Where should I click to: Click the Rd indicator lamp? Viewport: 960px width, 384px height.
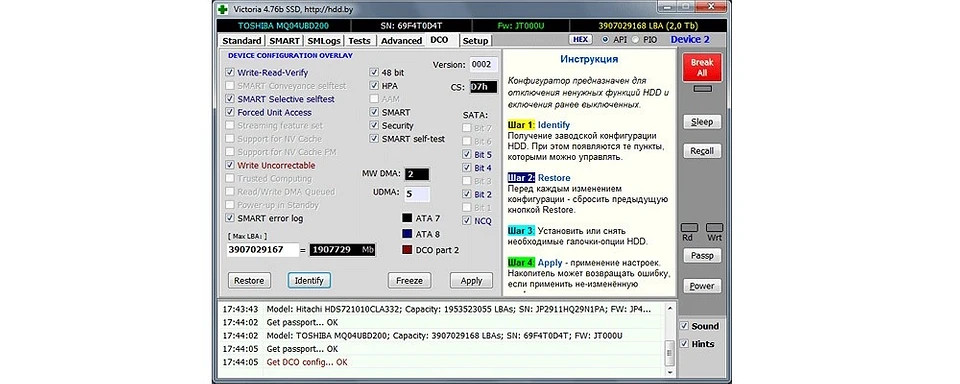pyautogui.click(x=689, y=227)
